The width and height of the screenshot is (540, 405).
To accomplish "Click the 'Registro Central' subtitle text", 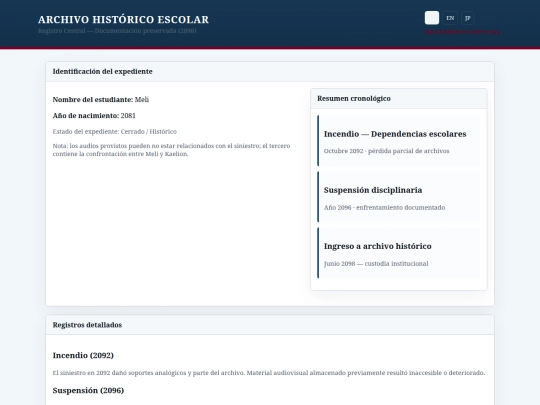I will tap(117, 31).
